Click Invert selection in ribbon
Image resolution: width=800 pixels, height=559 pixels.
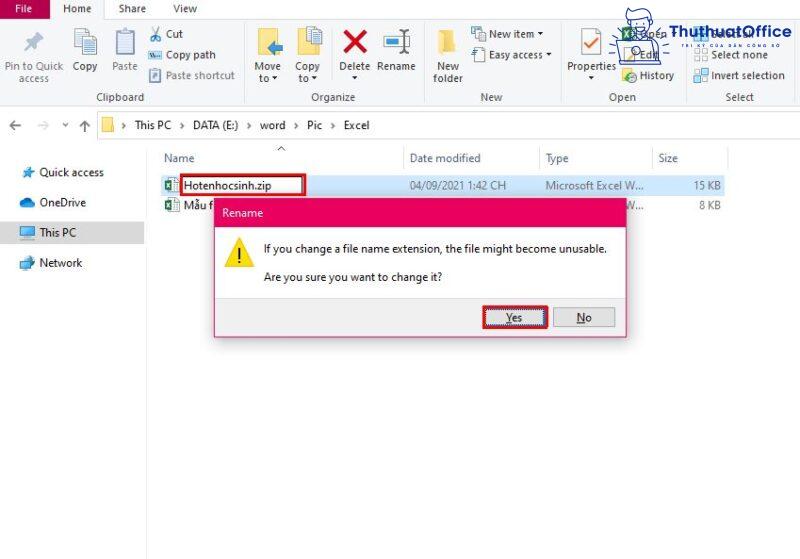[739, 75]
